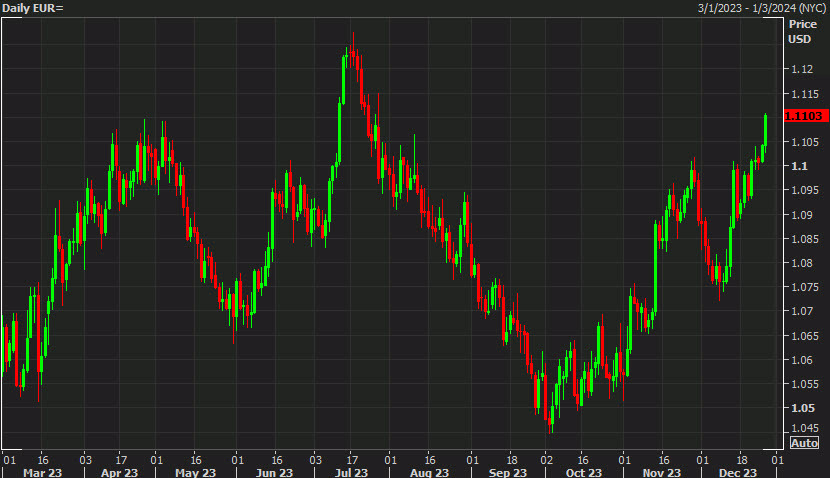This screenshot has height=478, width=830.
Task: Click the Jul 23 month label
Action: click(x=351, y=472)
